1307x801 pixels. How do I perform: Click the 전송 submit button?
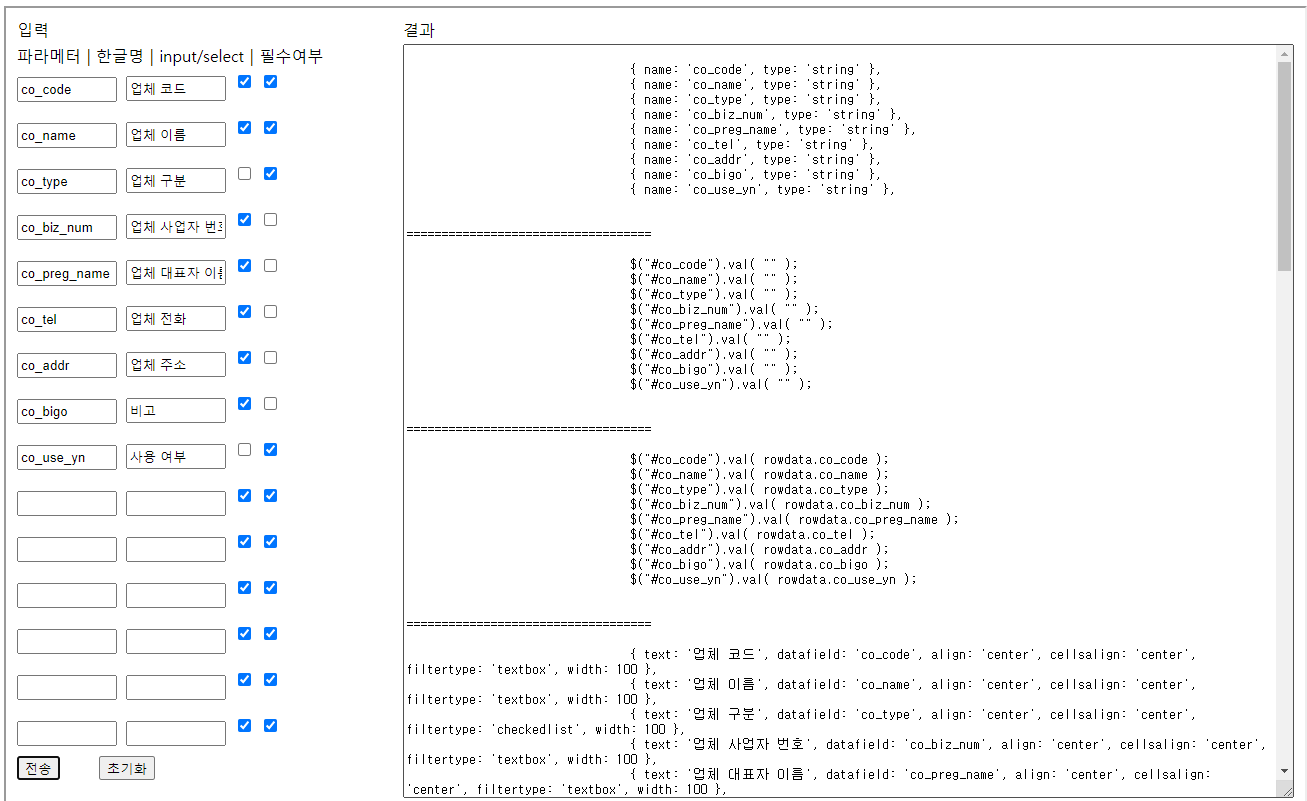pyautogui.click(x=38, y=768)
